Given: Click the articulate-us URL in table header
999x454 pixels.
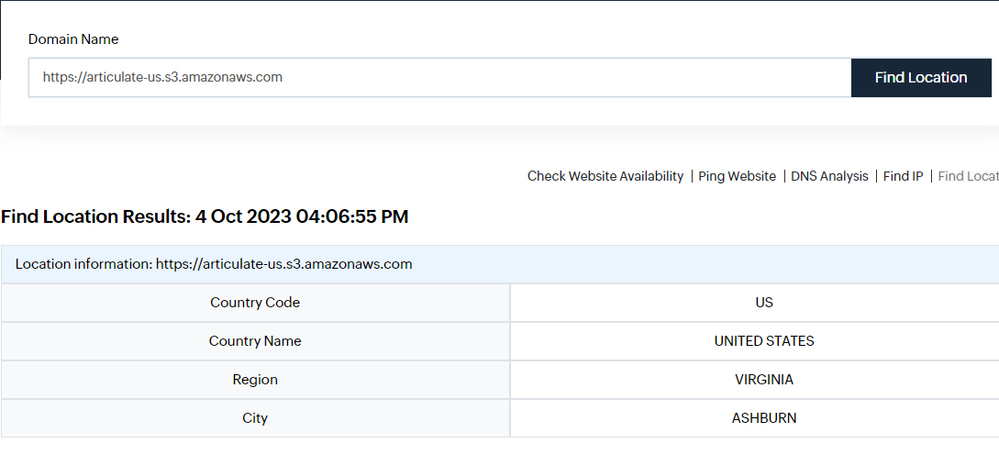Looking at the screenshot, I should coord(284,264).
